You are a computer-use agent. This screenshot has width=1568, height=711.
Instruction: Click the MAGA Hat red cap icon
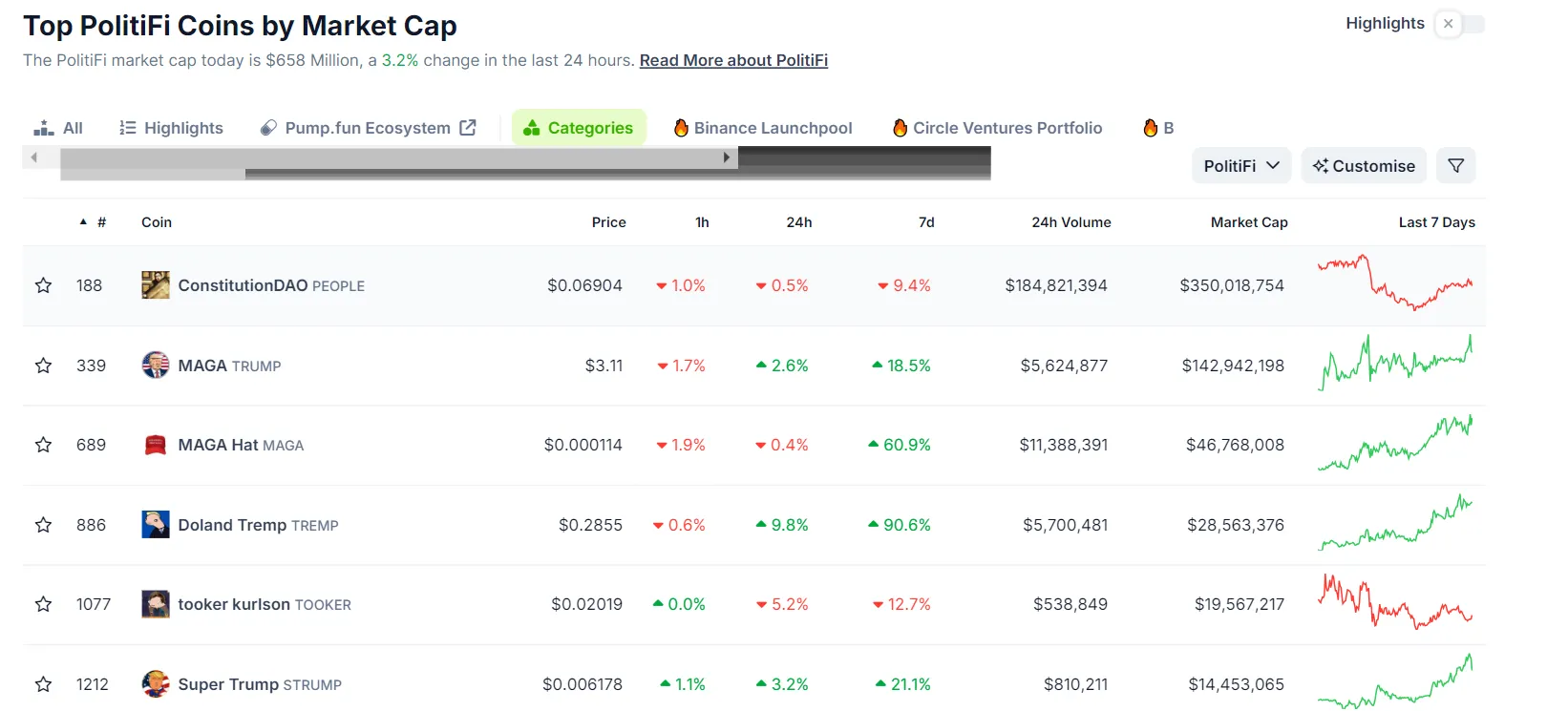pos(155,445)
